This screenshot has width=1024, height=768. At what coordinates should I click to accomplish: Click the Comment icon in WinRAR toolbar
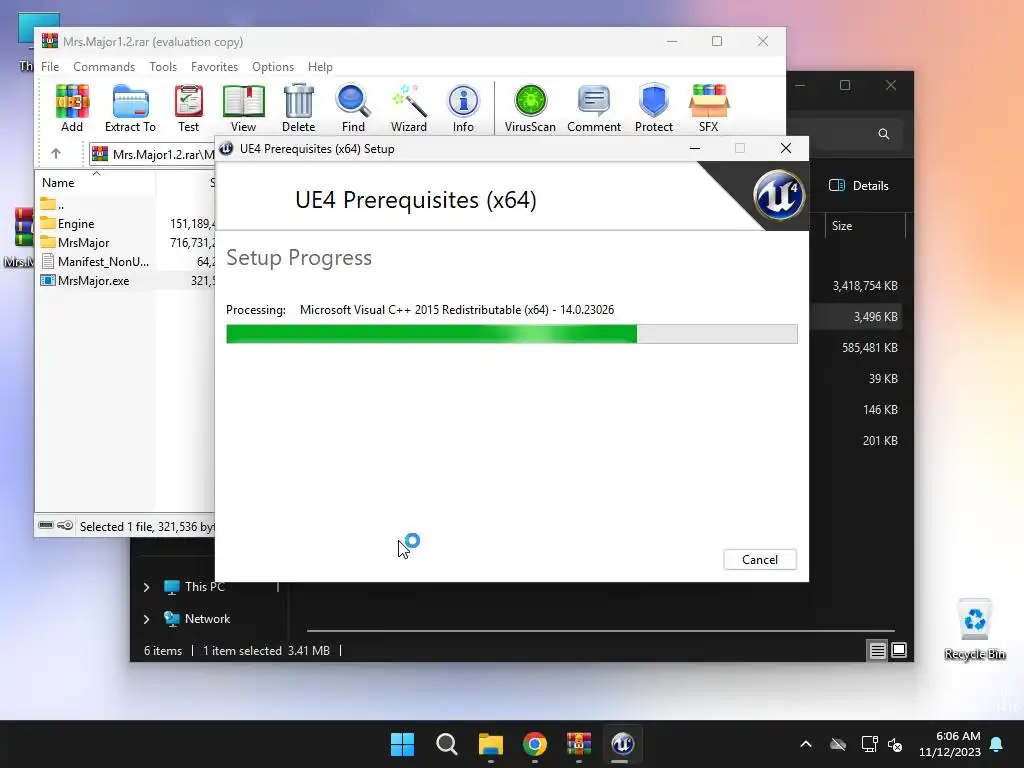594,108
